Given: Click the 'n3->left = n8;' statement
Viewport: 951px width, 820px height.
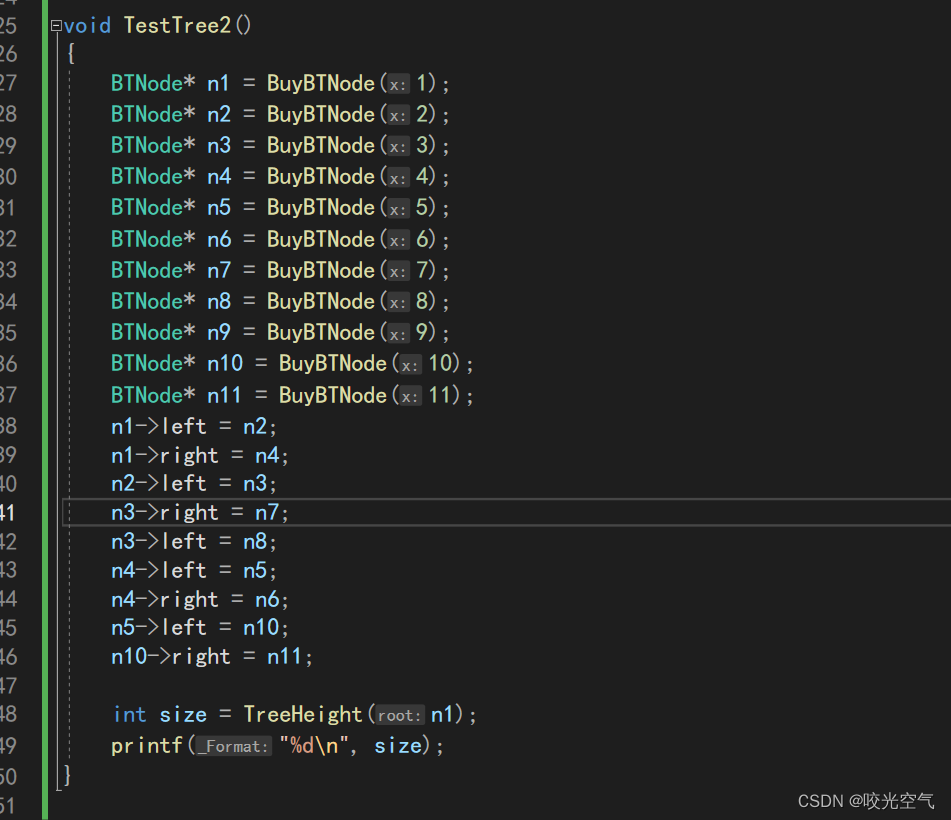Looking at the screenshot, I should (193, 541).
